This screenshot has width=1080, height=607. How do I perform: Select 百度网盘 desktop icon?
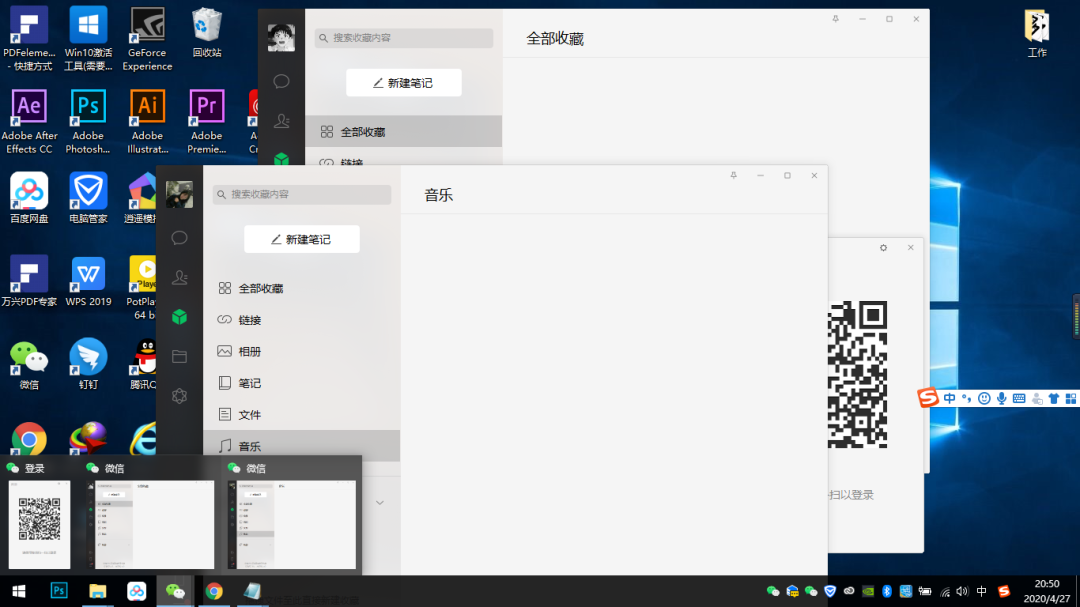[x=29, y=198]
